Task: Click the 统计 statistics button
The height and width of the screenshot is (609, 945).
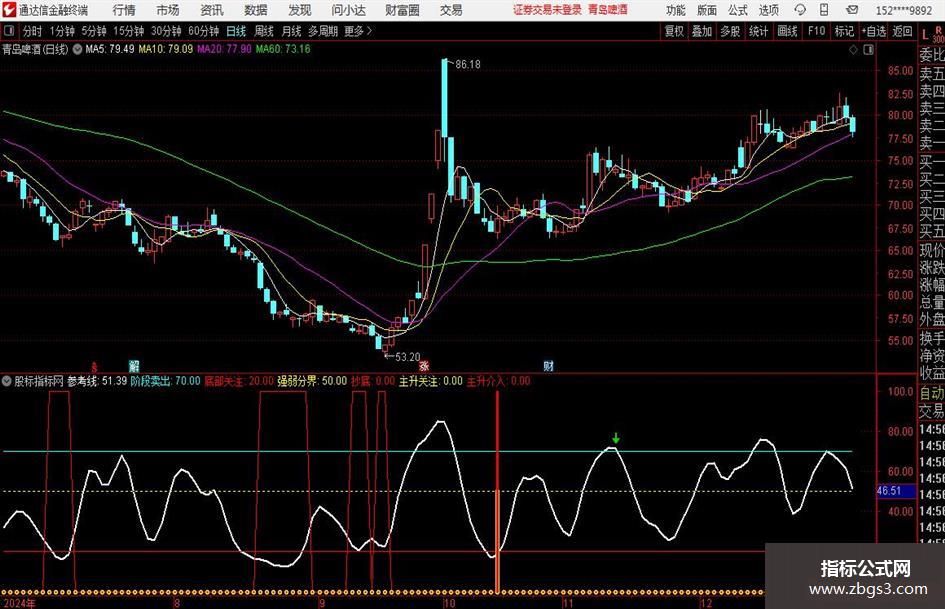Action: [758, 31]
